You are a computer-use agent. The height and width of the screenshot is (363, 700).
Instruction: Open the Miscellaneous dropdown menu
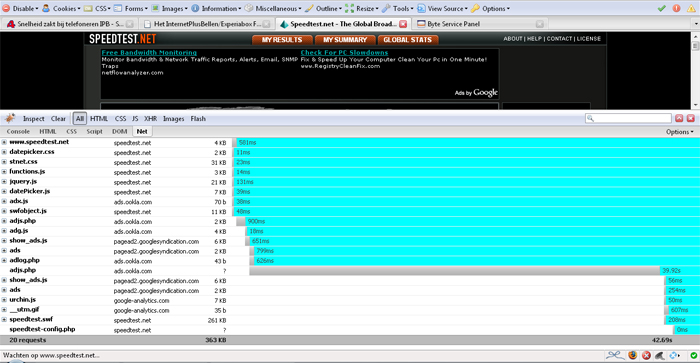point(273,8)
